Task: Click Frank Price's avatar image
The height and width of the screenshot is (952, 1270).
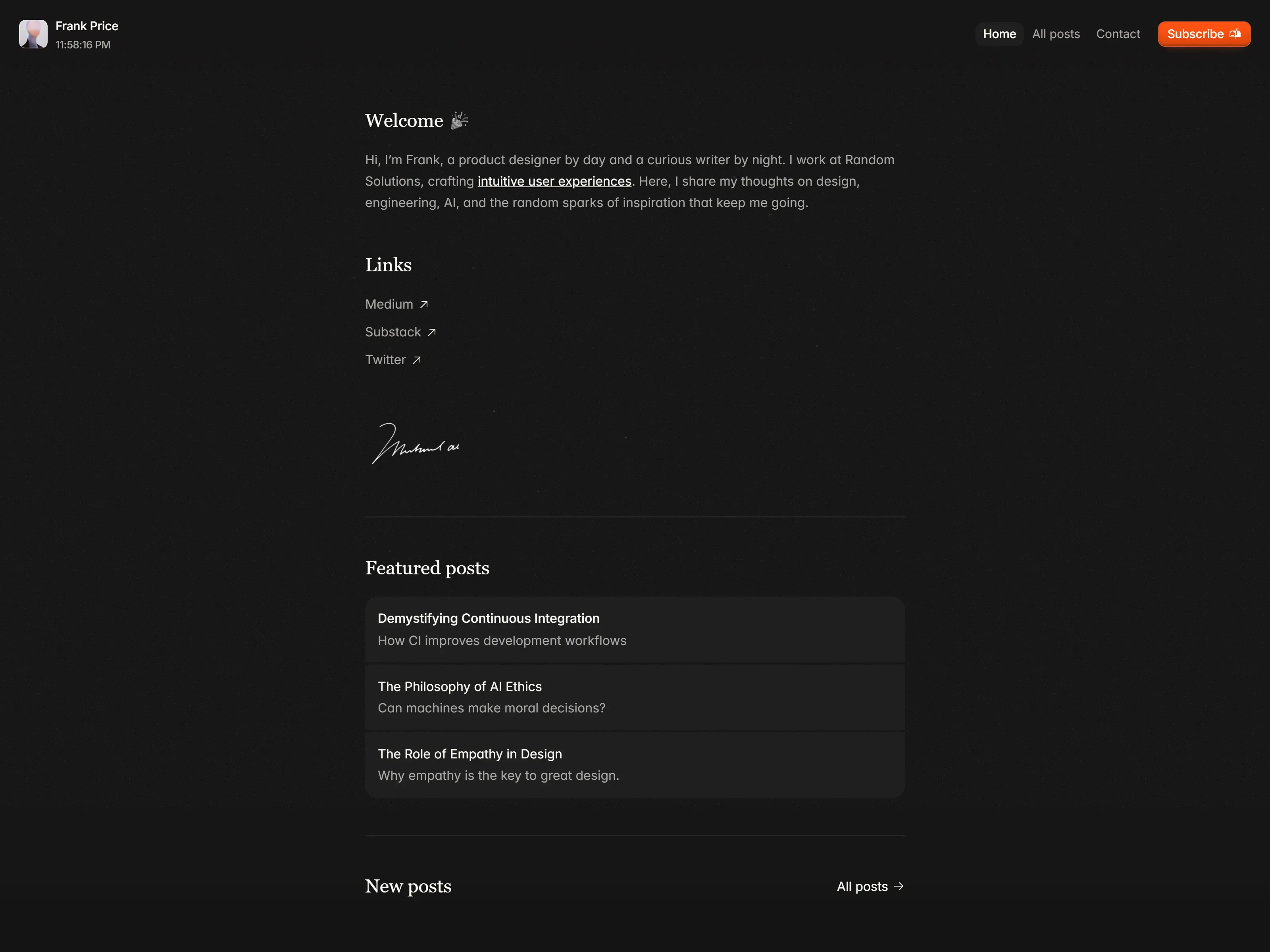Action: 33,35
